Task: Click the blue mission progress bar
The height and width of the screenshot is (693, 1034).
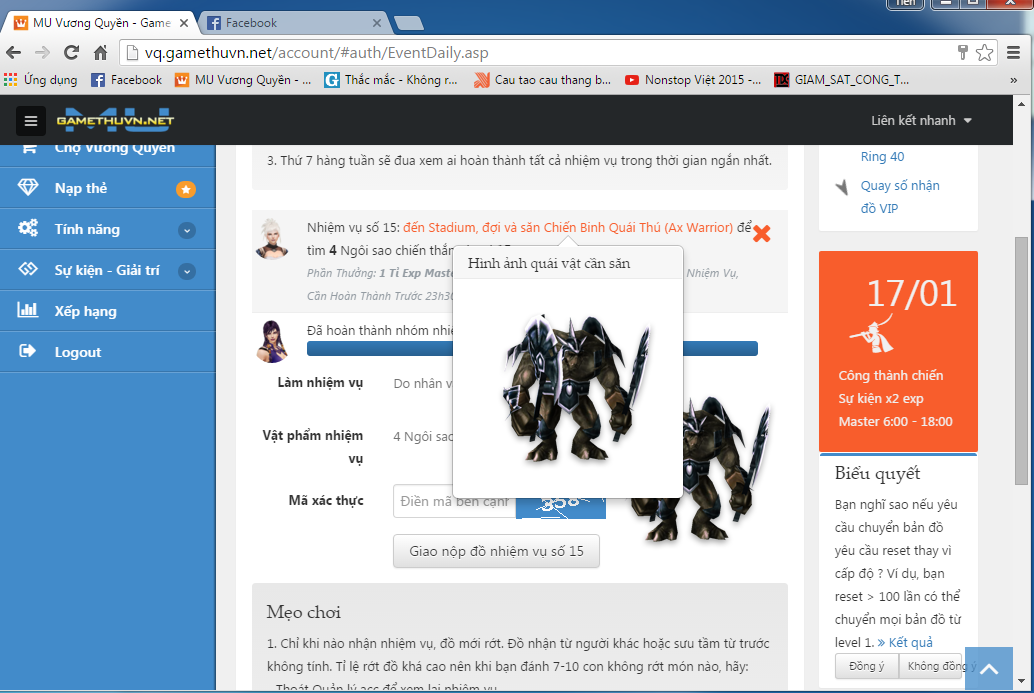Action: point(380,349)
